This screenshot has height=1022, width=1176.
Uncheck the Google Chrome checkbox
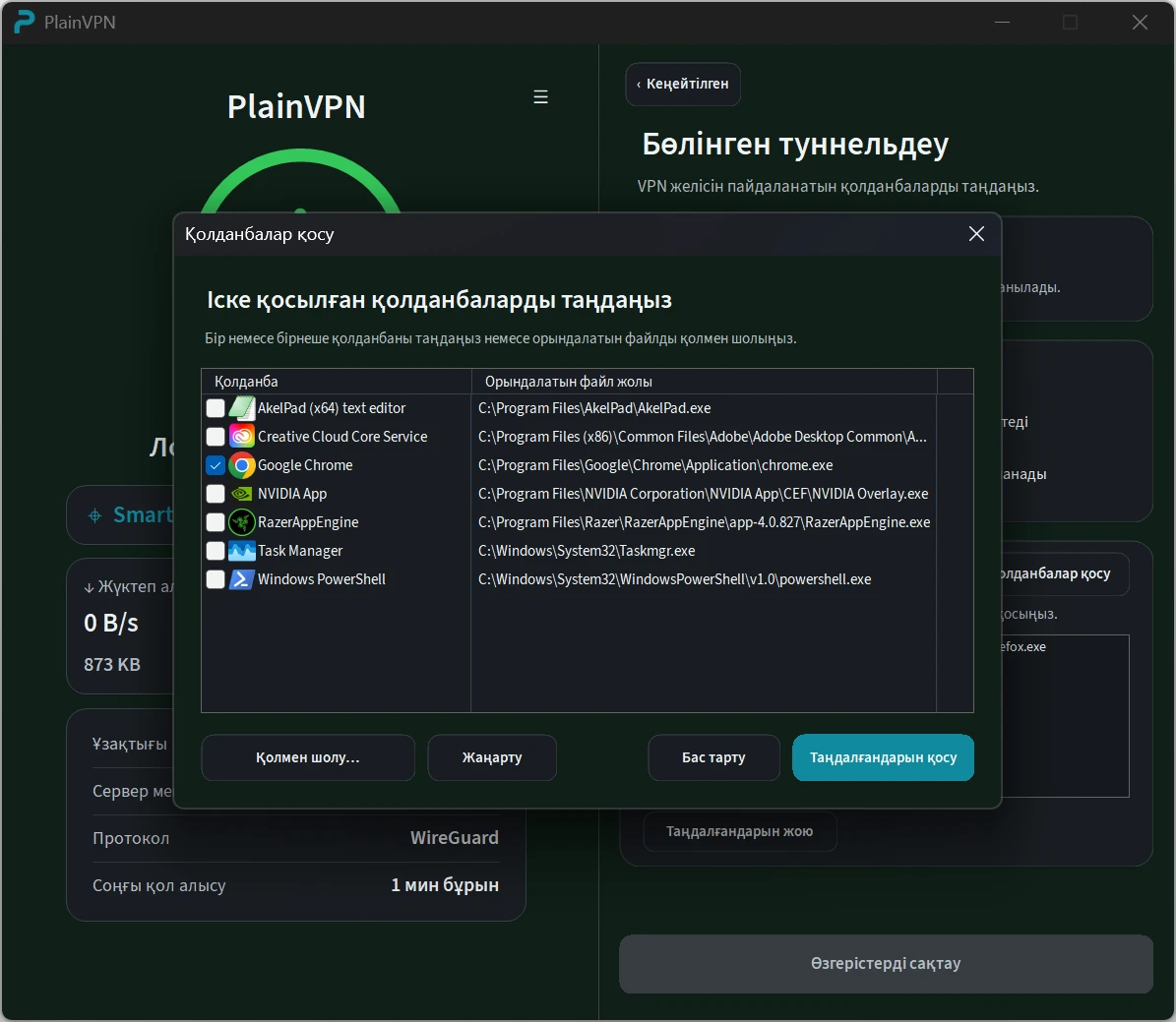(216, 465)
